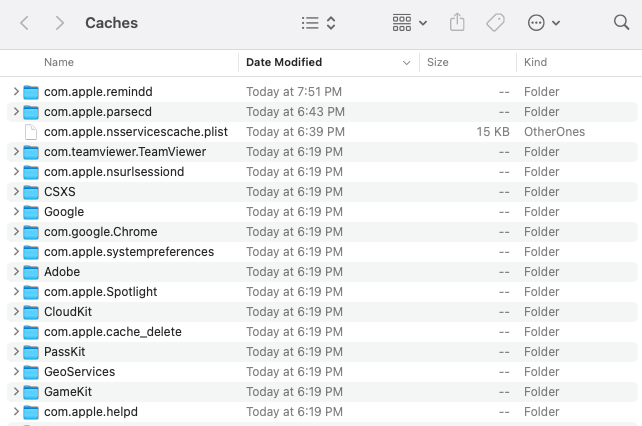Expand the PassKit folder

point(16,352)
